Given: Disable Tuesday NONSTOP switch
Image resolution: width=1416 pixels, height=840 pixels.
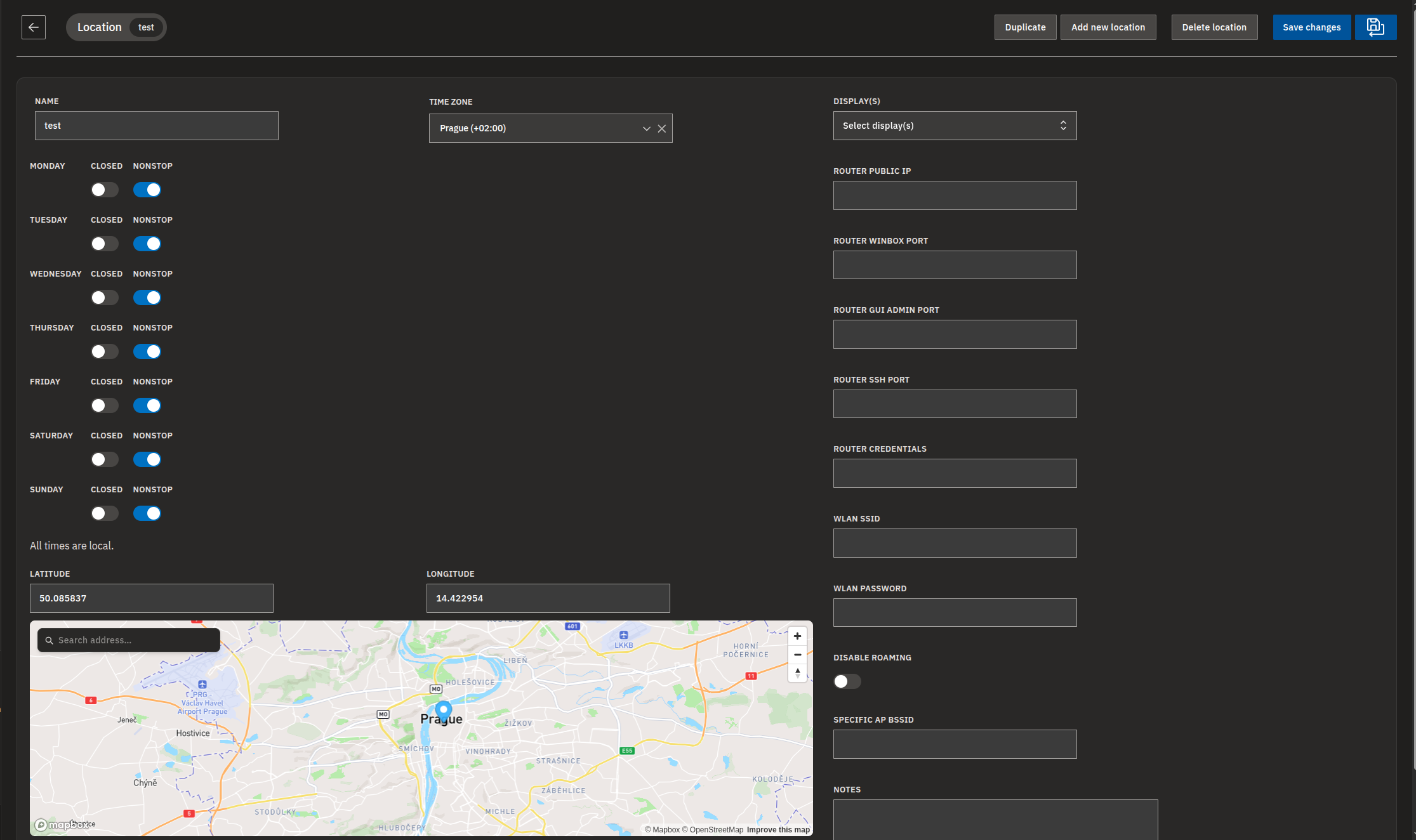Looking at the screenshot, I should 147,244.
